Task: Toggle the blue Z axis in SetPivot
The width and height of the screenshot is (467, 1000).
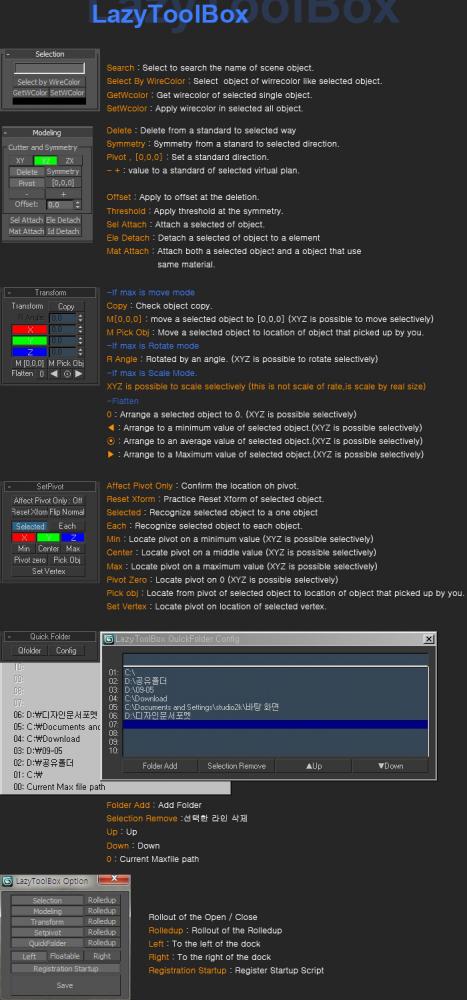Action: coord(73,538)
